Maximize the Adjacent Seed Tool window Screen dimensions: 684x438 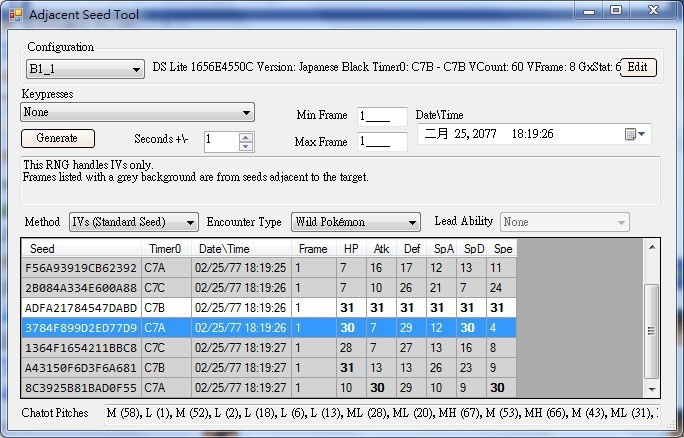pyautogui.click(x=616, y=11)
